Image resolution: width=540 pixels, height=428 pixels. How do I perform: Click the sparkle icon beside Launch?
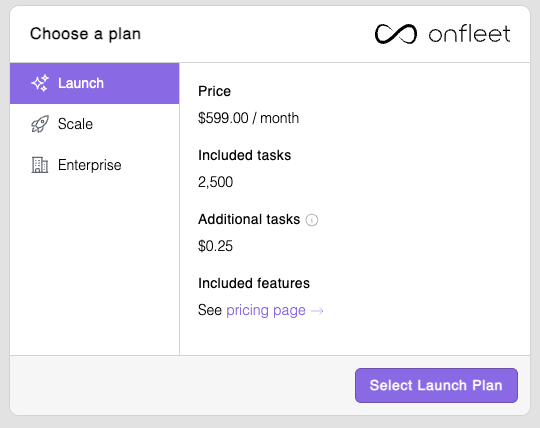[x=40, y=83]
